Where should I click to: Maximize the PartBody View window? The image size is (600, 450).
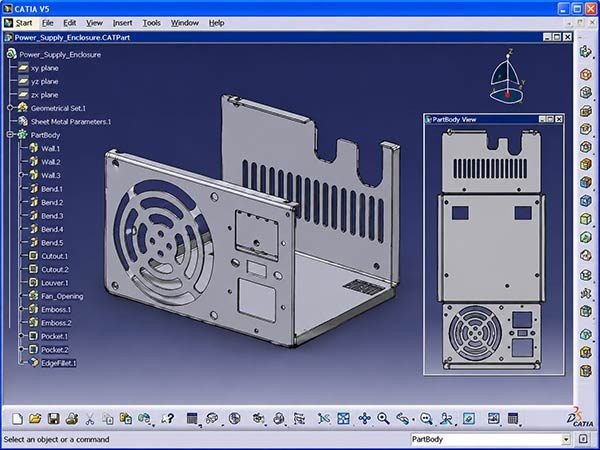click(x=550, y=119)
